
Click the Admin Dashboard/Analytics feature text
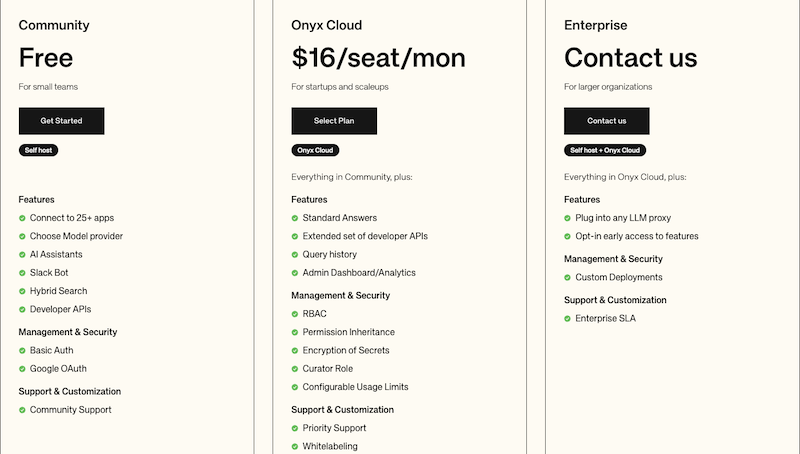click(359, 272)
